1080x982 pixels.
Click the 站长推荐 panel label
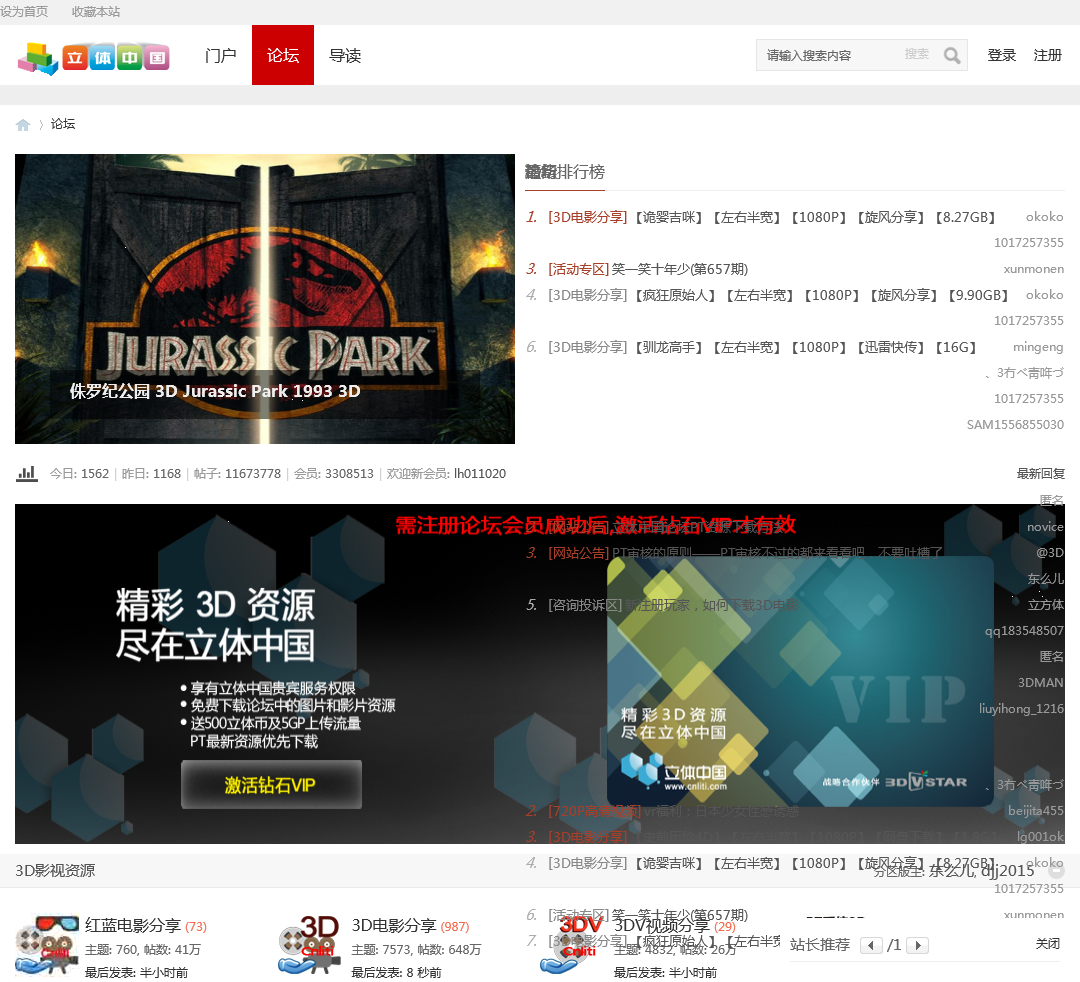click(x=820, y=945)
